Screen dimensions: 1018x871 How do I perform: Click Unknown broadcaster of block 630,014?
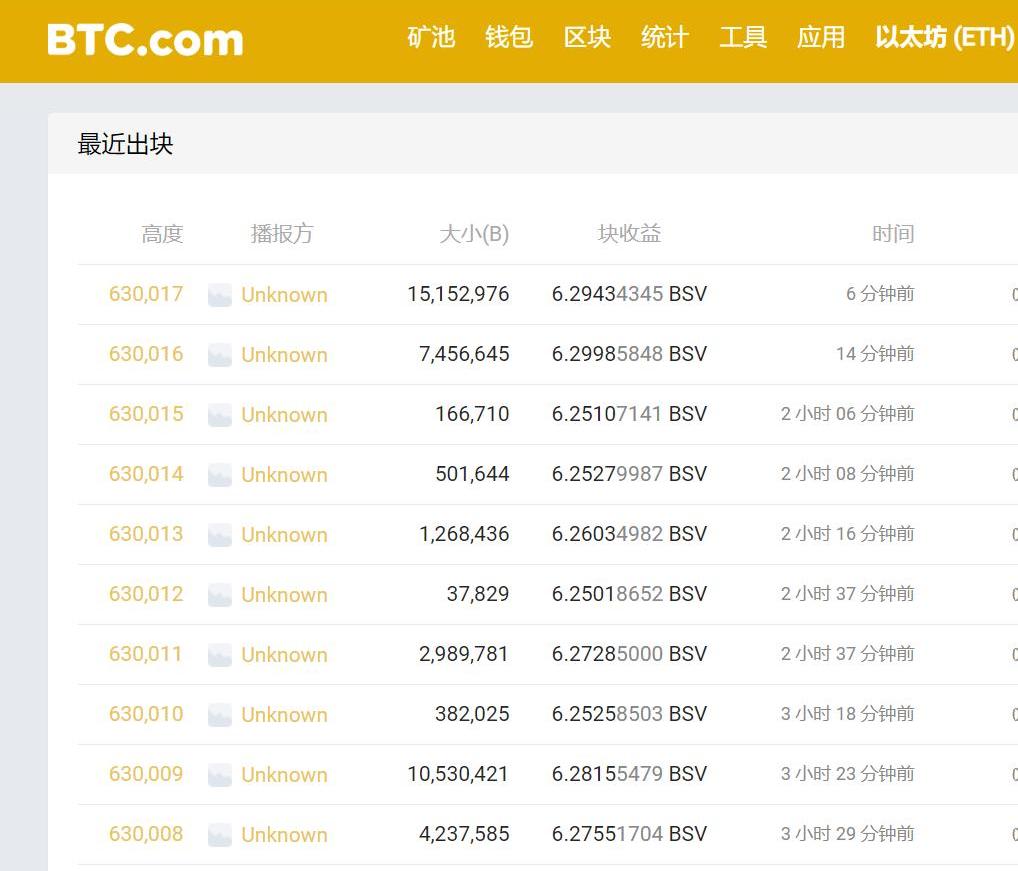[284, 475]
